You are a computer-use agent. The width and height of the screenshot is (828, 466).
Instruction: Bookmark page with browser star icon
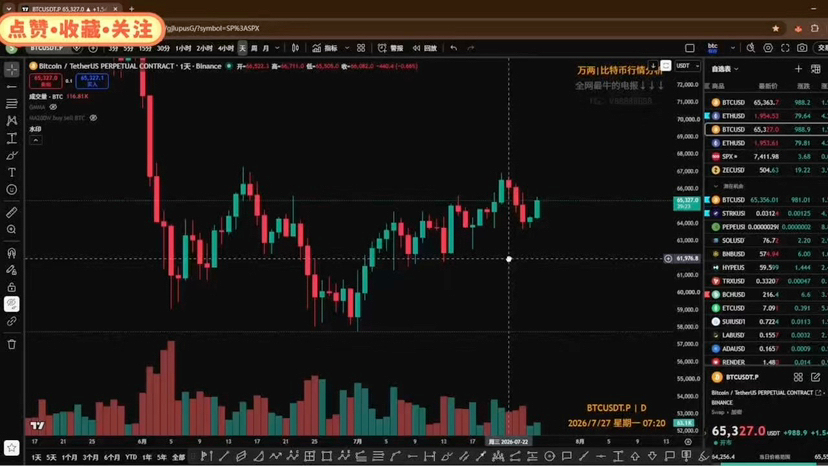(775, 29)
